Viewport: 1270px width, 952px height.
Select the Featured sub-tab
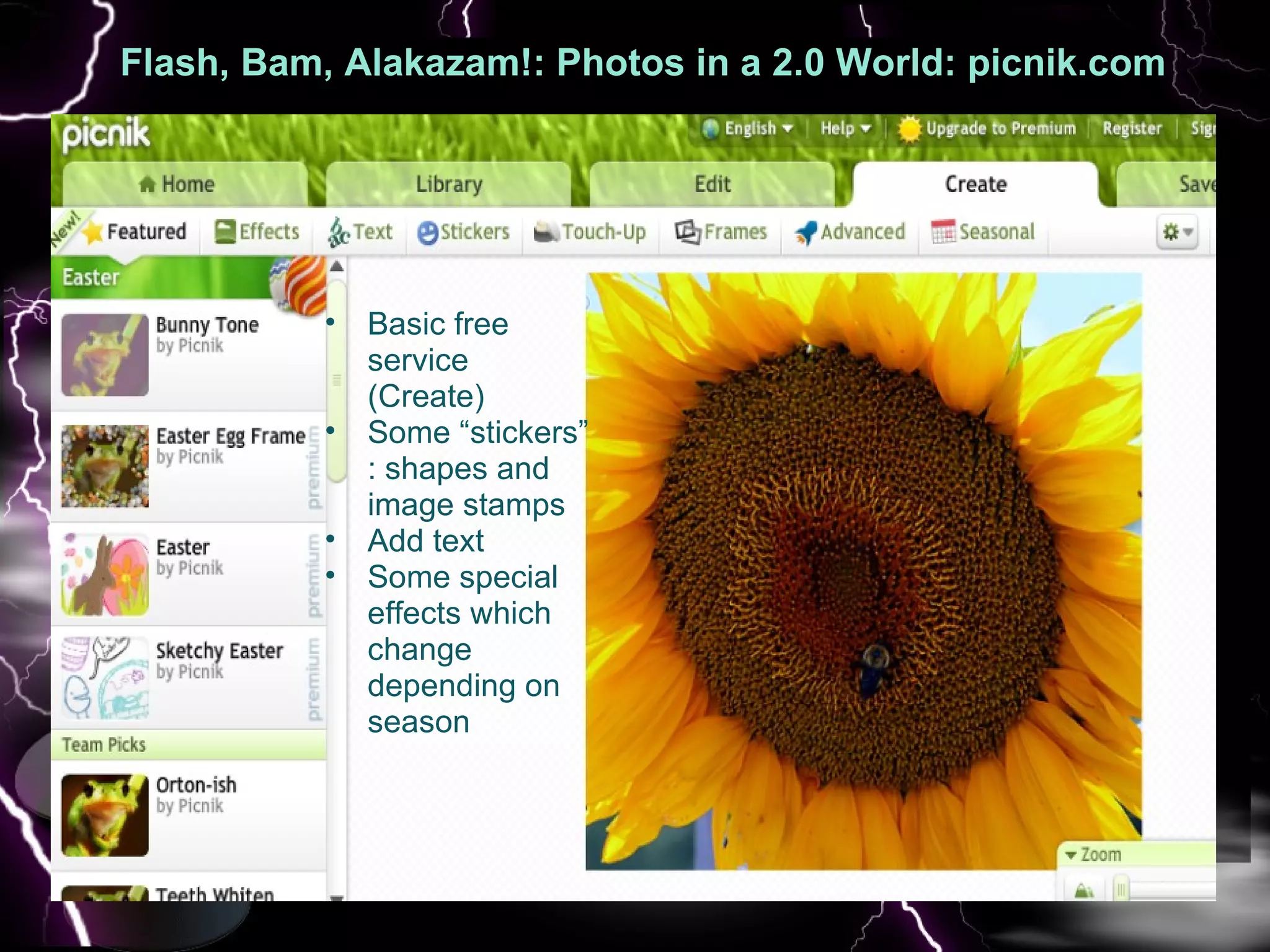tap(133, 232)
